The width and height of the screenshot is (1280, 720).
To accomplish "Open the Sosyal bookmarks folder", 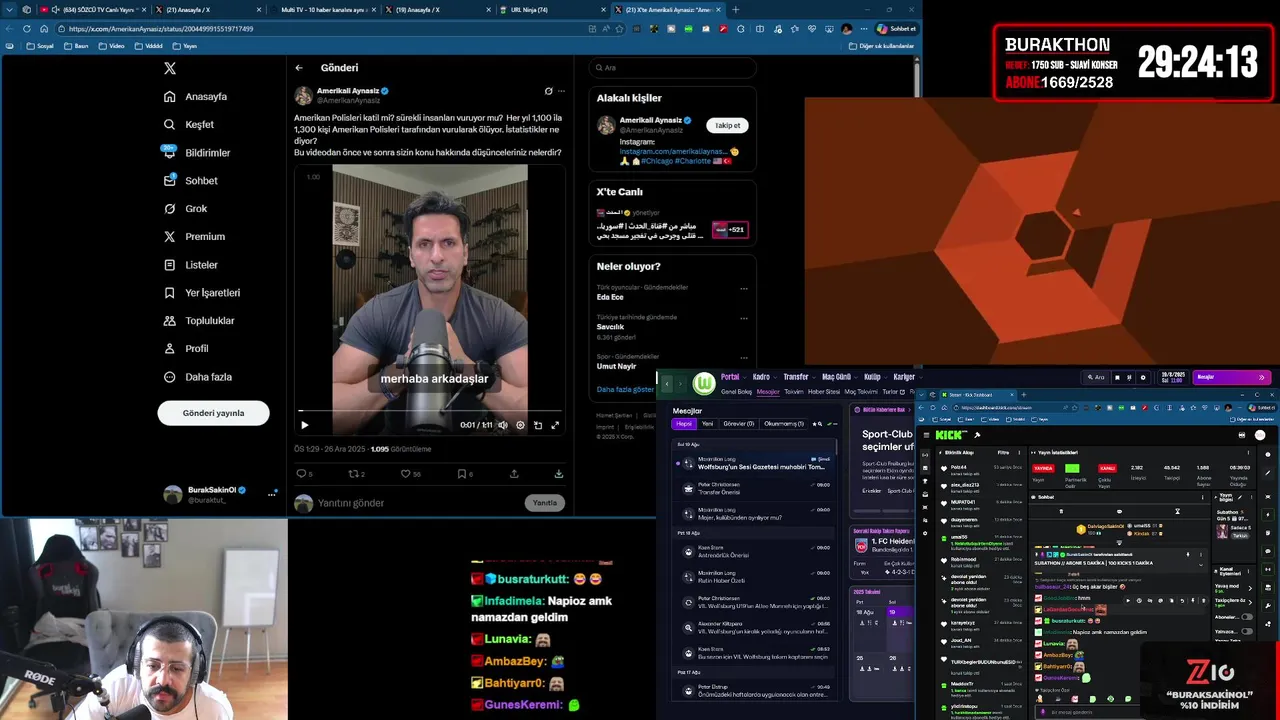I will (x=40, y=46).
